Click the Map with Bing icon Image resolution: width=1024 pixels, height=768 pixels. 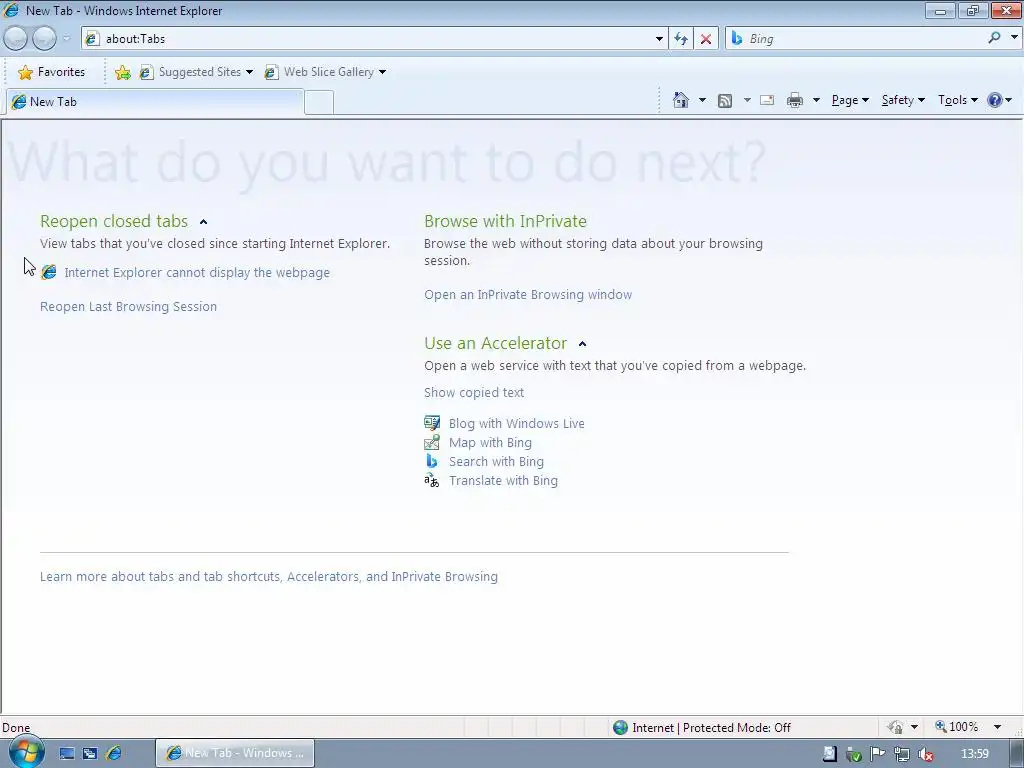[432, 442]
